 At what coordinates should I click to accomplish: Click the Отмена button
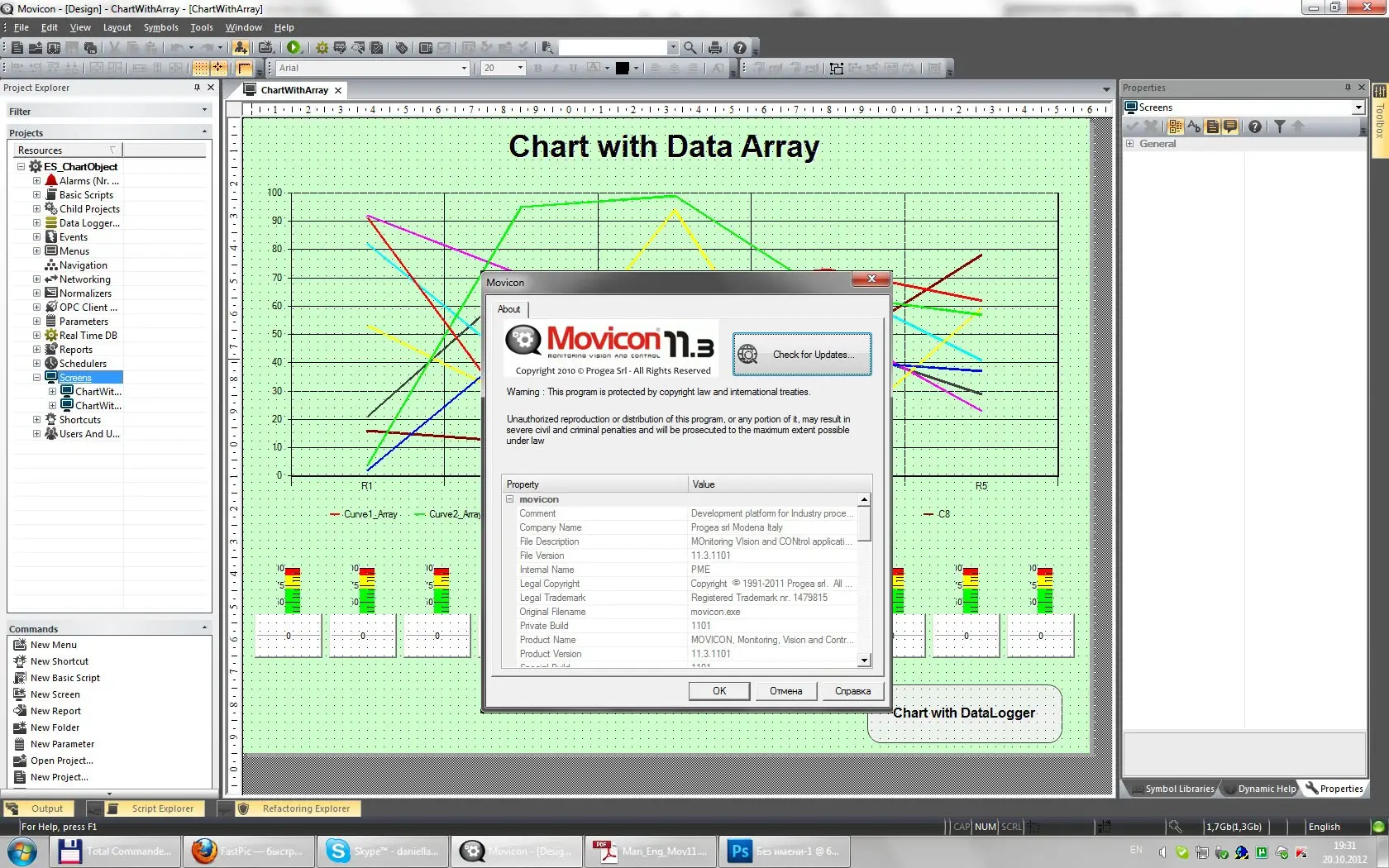point(785,691)
